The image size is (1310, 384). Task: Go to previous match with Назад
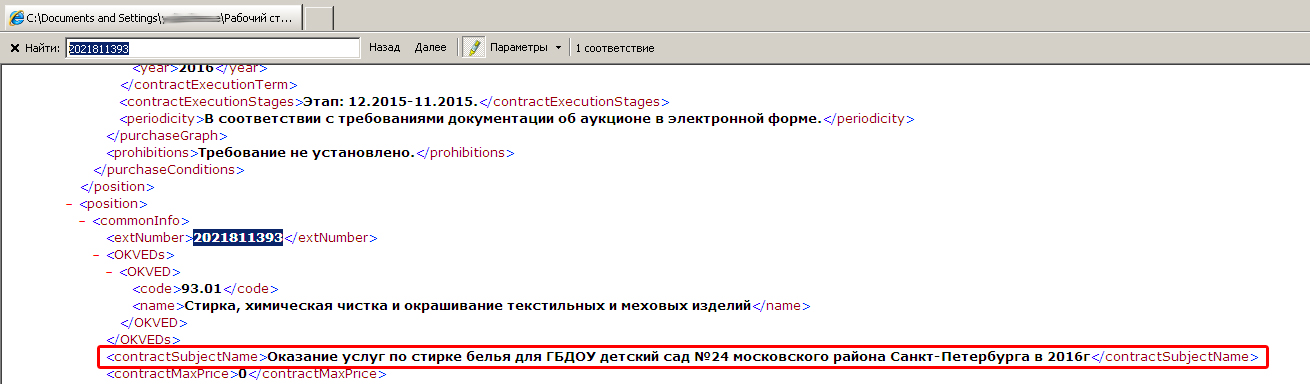click(x=385, y=48)
